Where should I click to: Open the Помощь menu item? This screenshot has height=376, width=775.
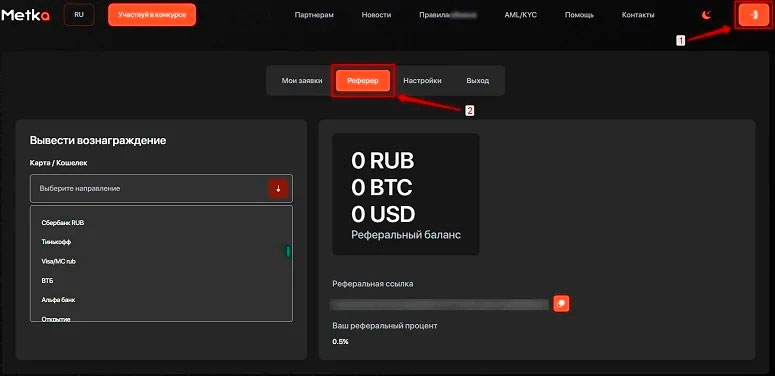[579, 15]
